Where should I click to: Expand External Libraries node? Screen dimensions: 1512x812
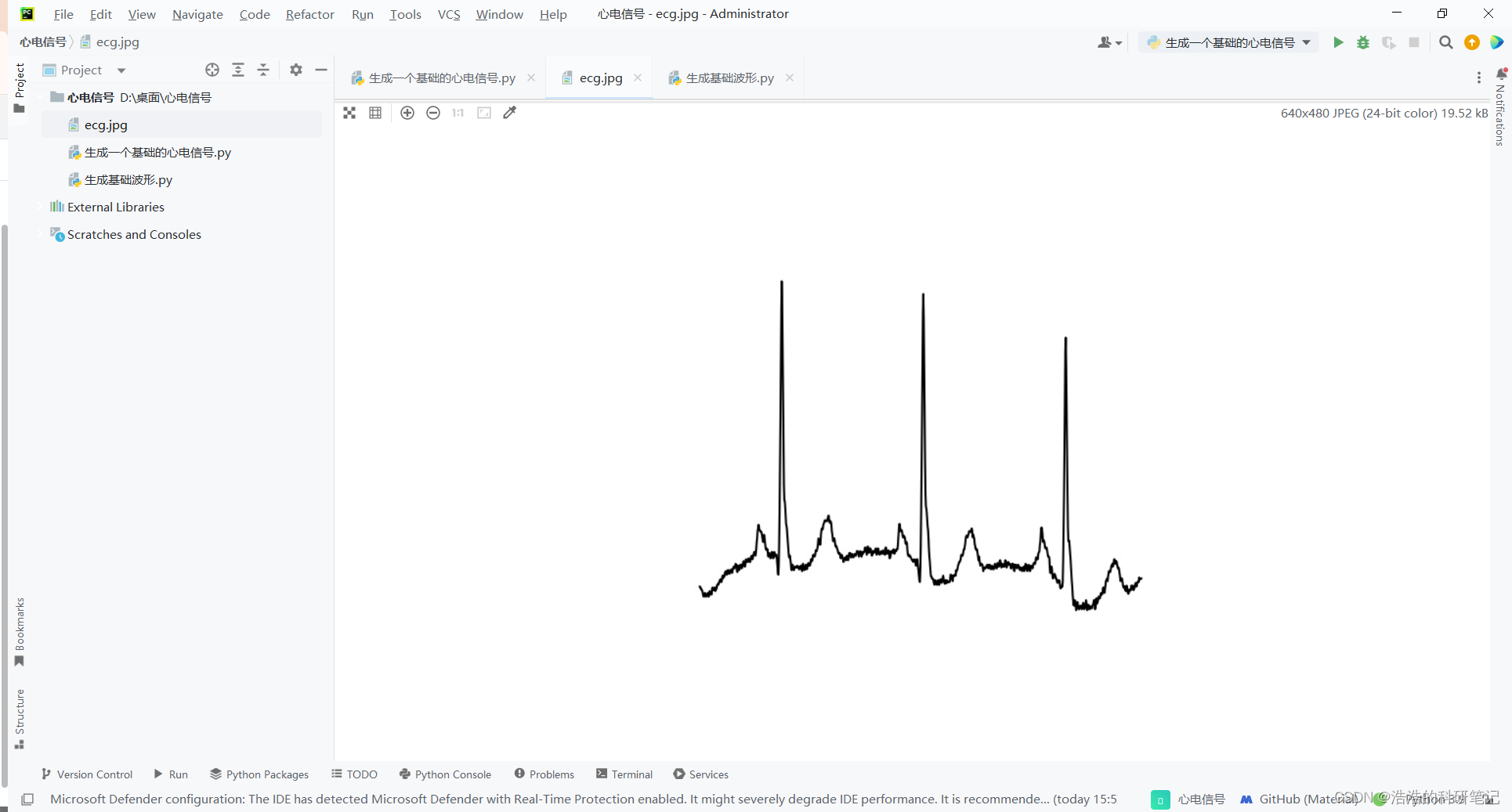[42, 207]
